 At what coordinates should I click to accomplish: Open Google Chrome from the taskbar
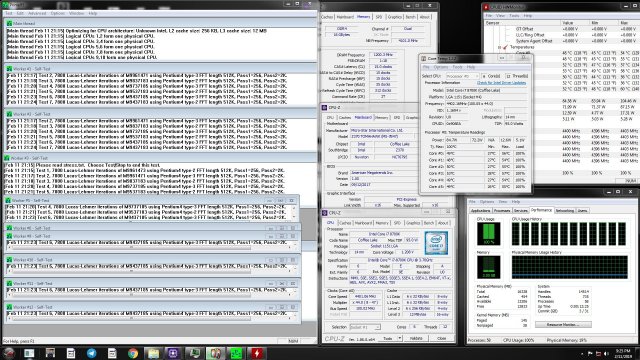pos(133,353)
